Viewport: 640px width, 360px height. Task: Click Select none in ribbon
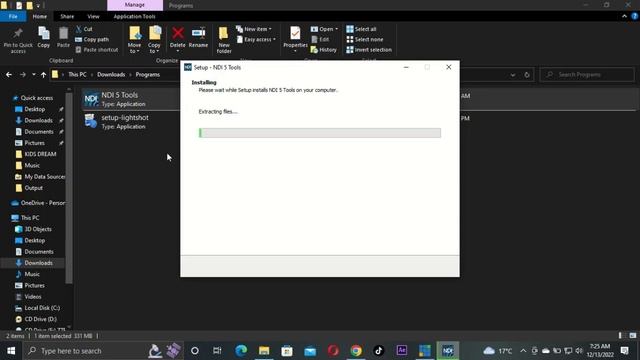(364, 39)
